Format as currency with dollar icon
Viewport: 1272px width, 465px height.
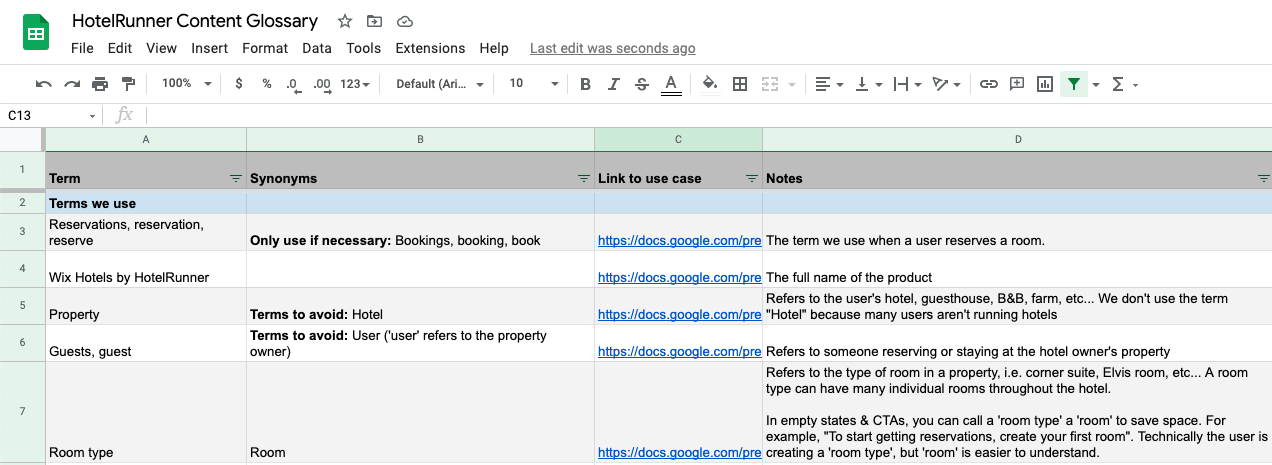pyautogui.click(x=239, y=84)
